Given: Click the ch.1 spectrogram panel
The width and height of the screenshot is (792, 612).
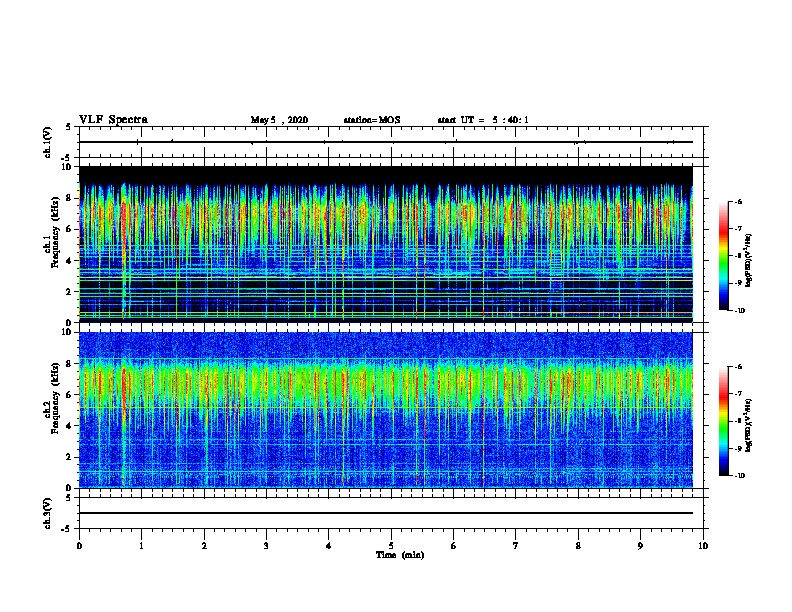Looking at the screenshot, I should (x=386, y=244).
